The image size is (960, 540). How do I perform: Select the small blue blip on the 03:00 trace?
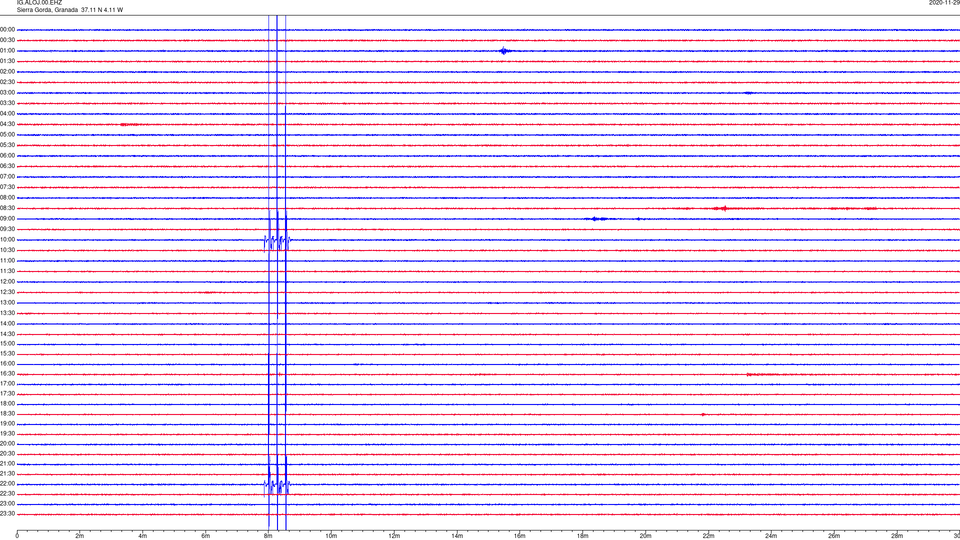pyautogui.click(x=748, y=93)
